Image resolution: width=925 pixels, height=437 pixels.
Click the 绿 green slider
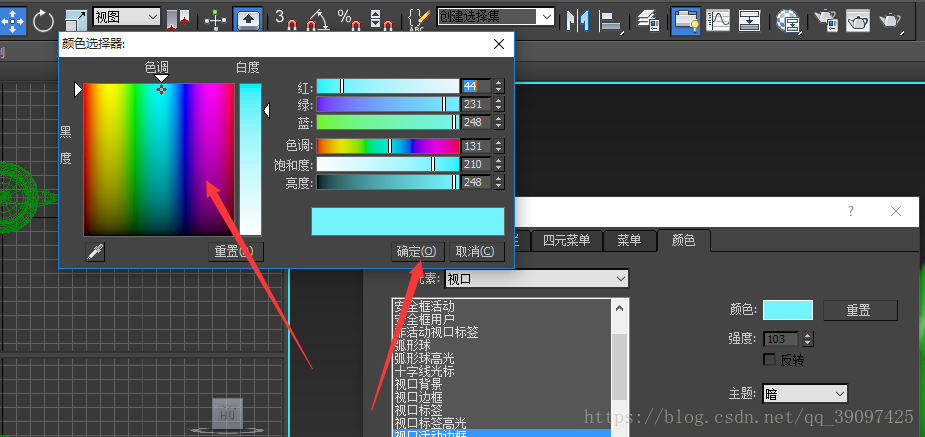388,104
